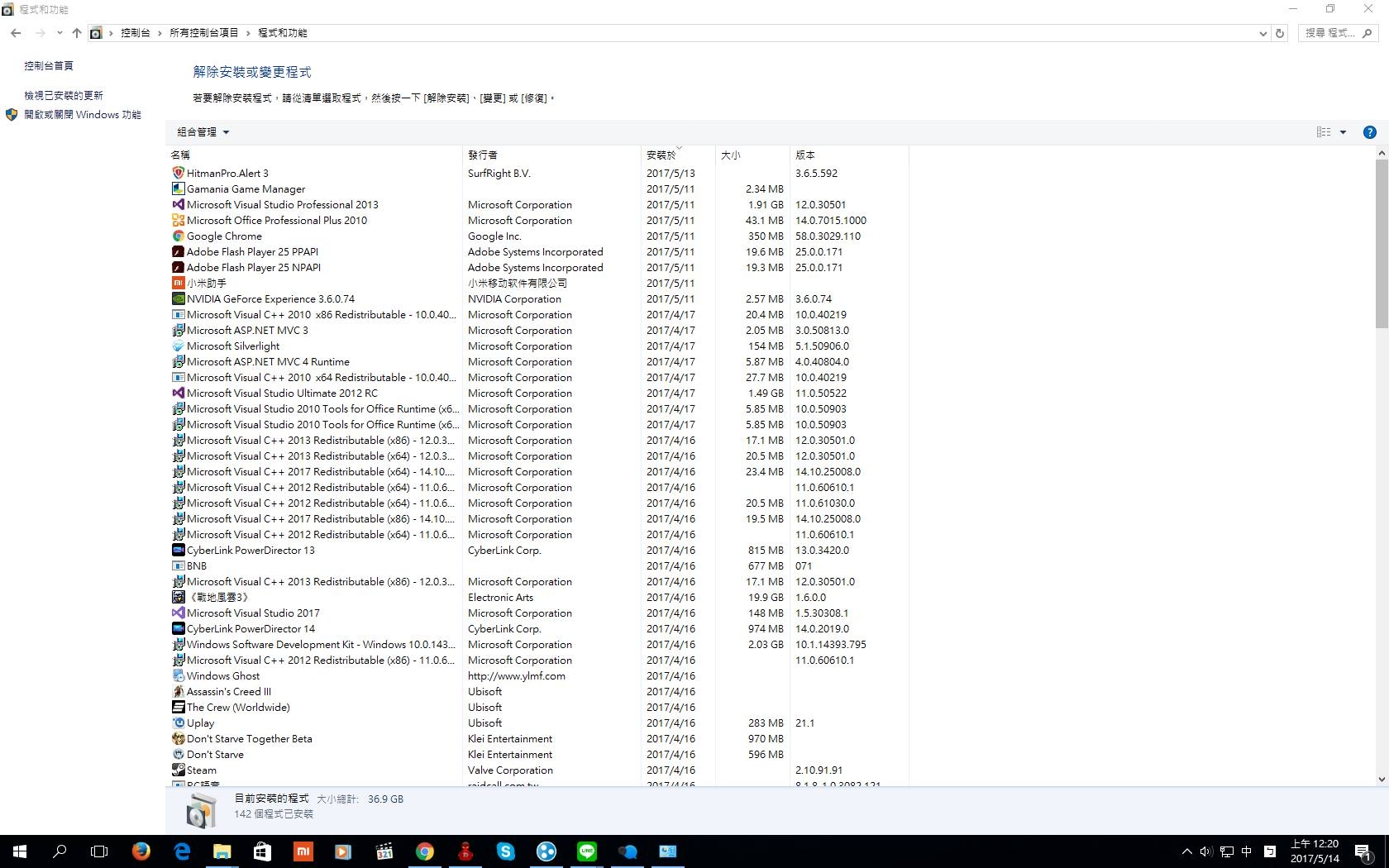The image size is (1389, 868).
Task: Select the Microsoft Silverlight icon
Action: click(178, 346)
